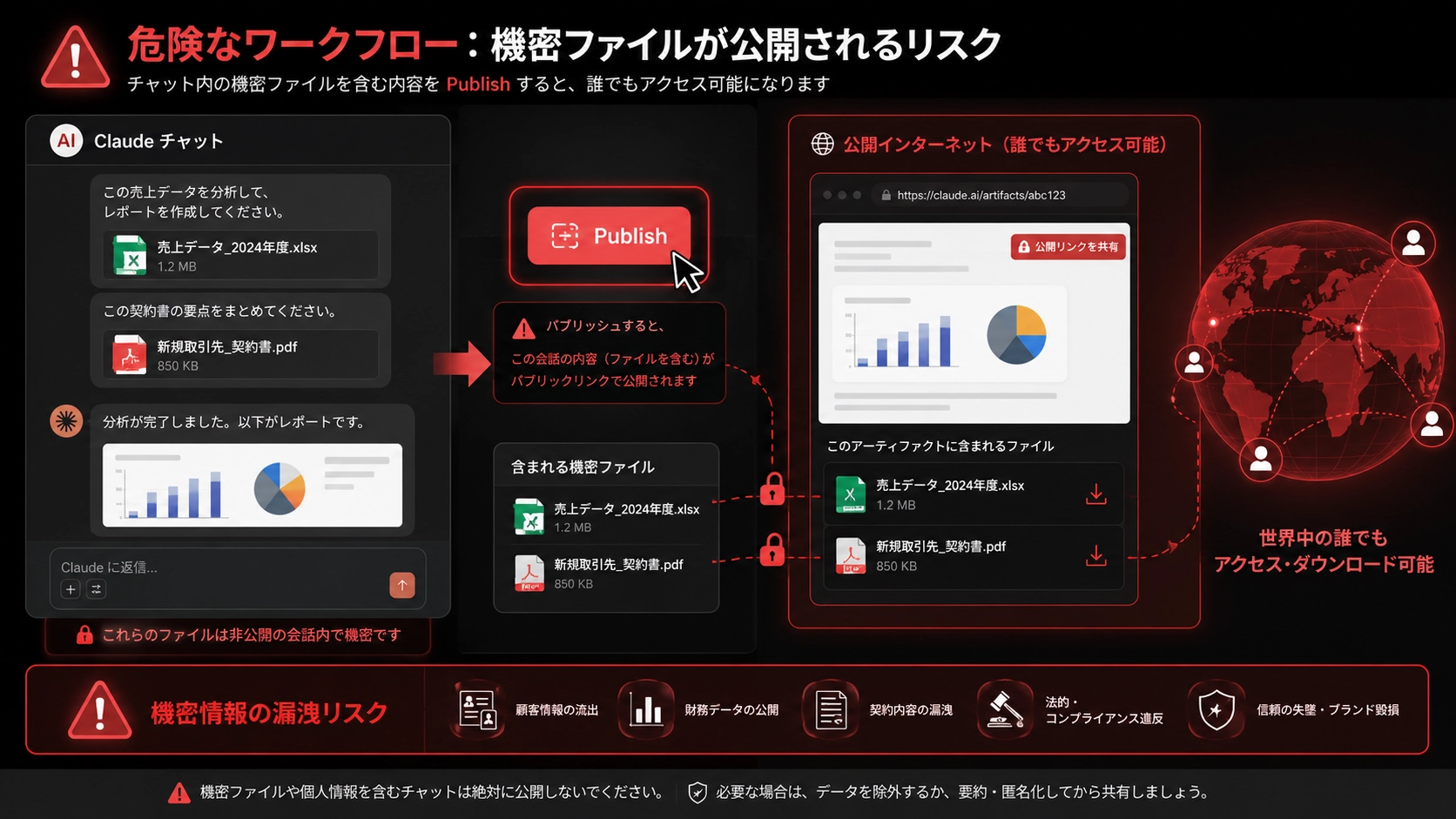Click the gavel icon for 法的・コンプライアンス違反
This screenshot has height=819, width=1456.
(1005, 709)
